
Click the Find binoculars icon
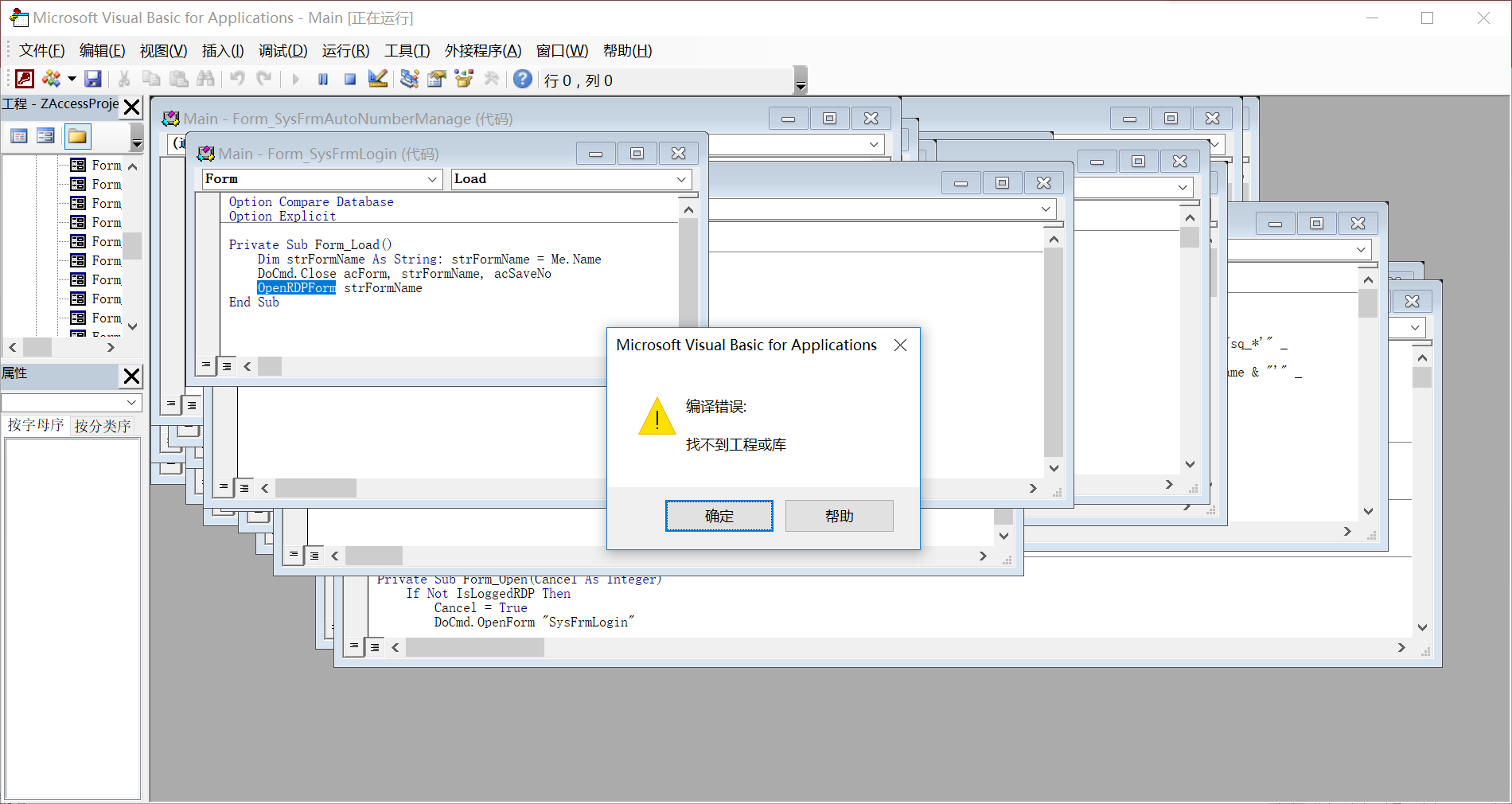206,79
